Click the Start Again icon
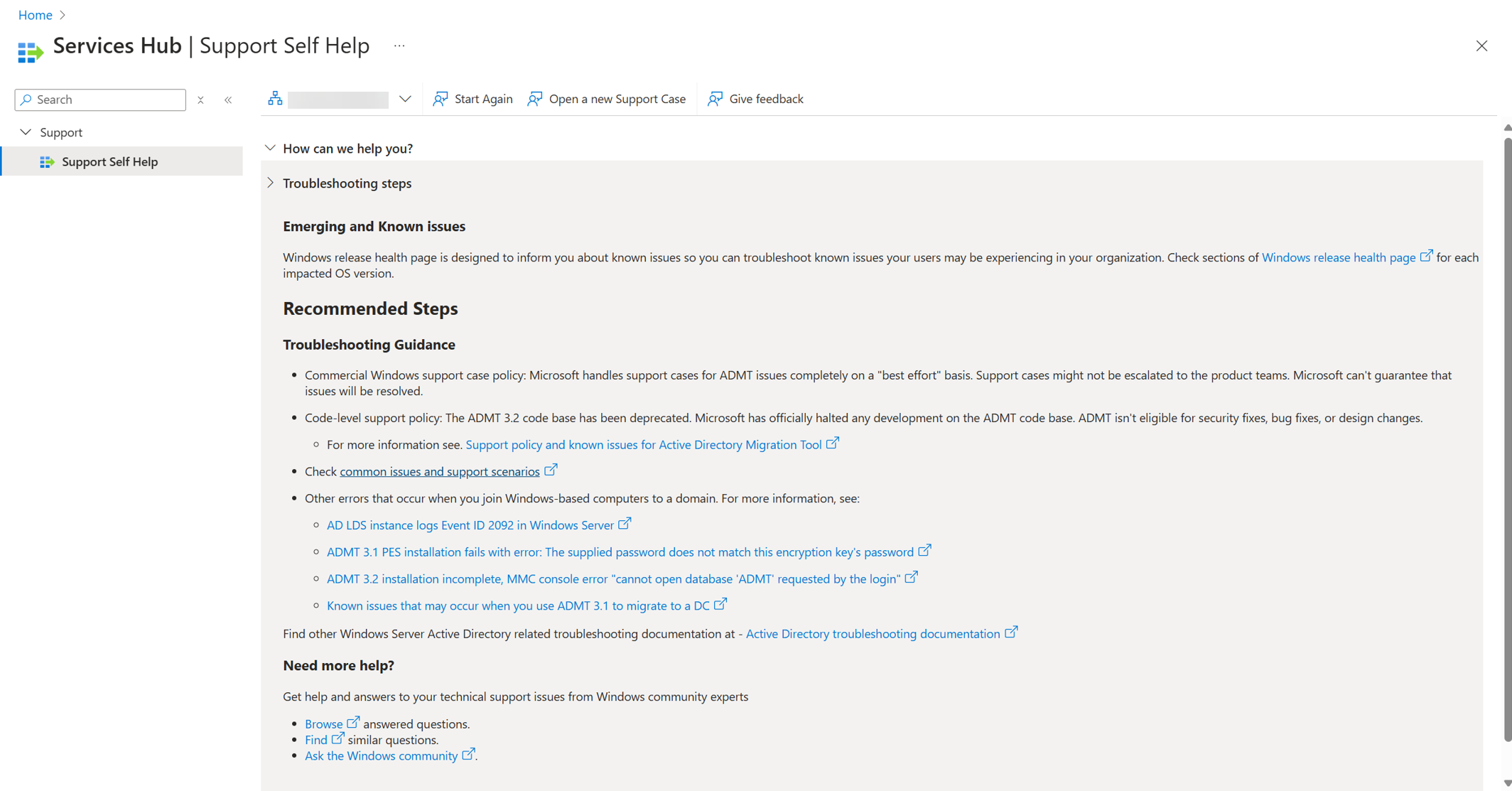 pyautogui.click(x=440, y=98)
